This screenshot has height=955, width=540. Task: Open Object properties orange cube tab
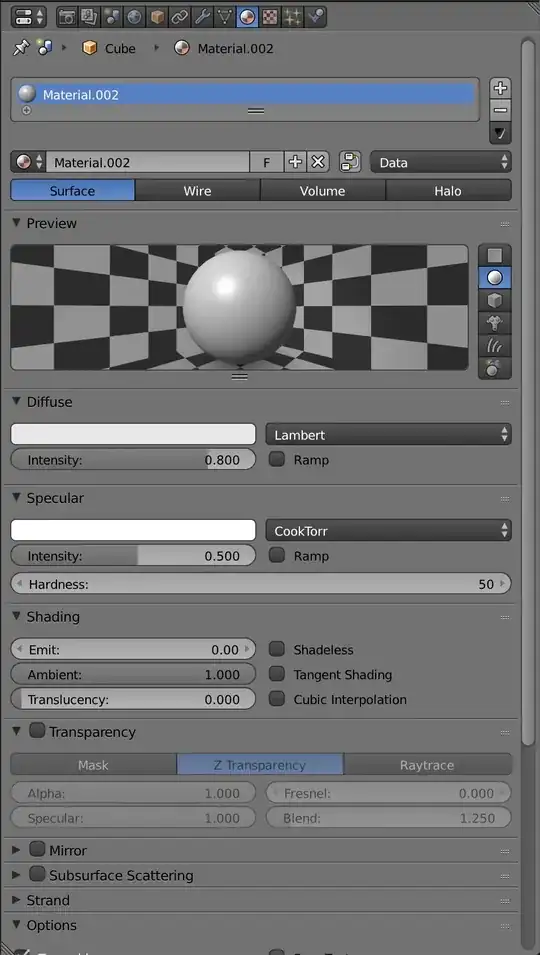pos(157,17)
